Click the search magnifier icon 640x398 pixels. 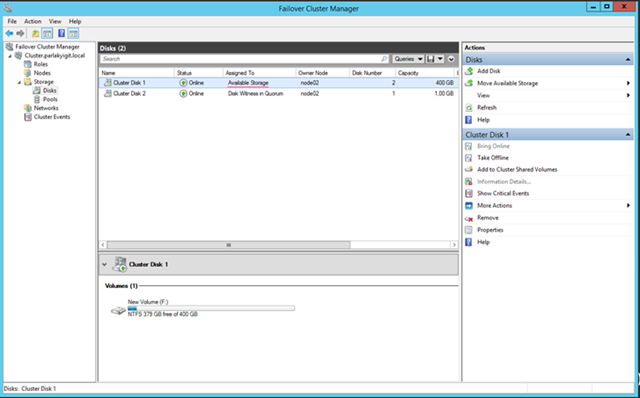[384, 59]
